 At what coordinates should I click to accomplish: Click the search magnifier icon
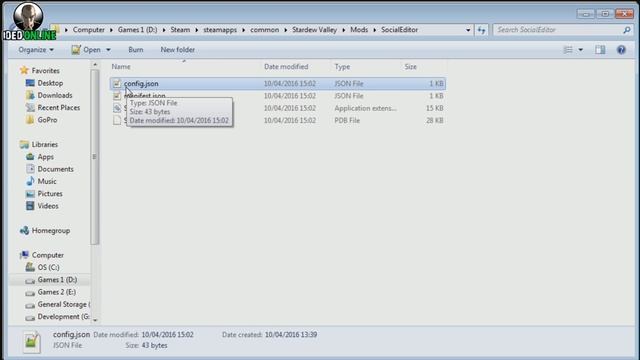[x=627, y=30]
